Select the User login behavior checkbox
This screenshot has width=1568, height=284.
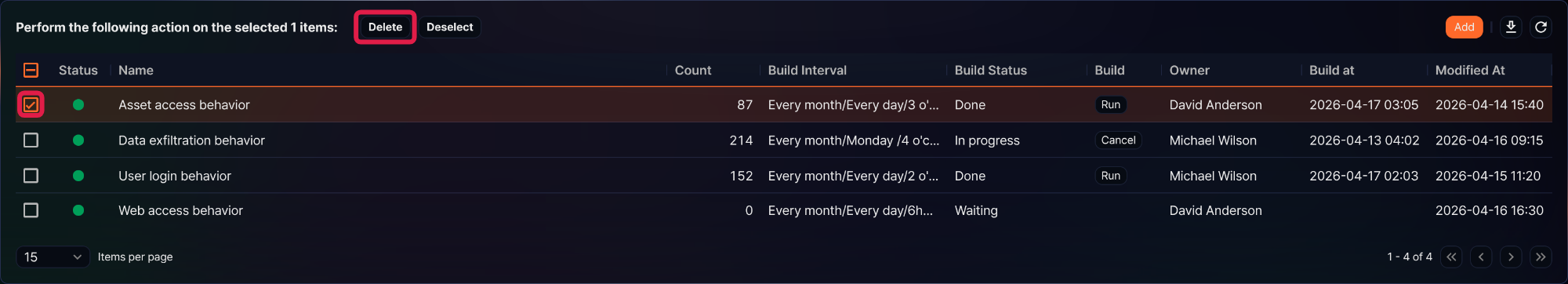pyautogui.click(x=31, y=175)
